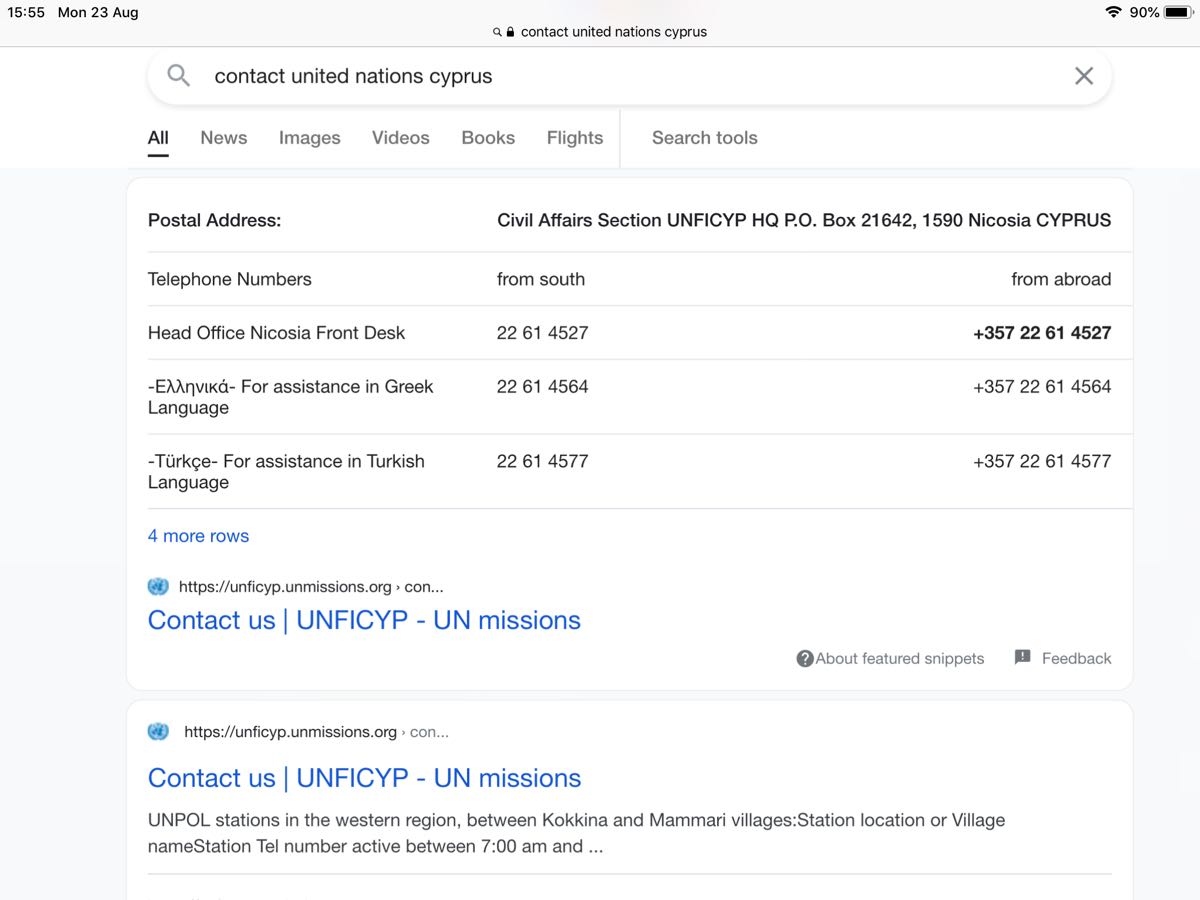
Task: Click UN favicon beside second search result
Action: click(158, 732)
